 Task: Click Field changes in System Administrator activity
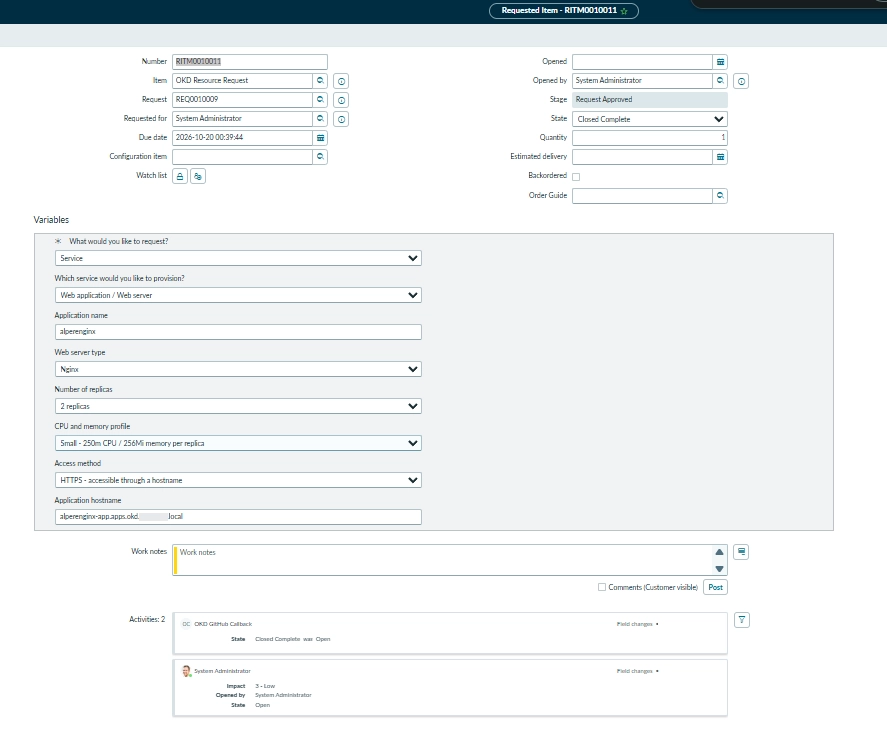(634, 671)
